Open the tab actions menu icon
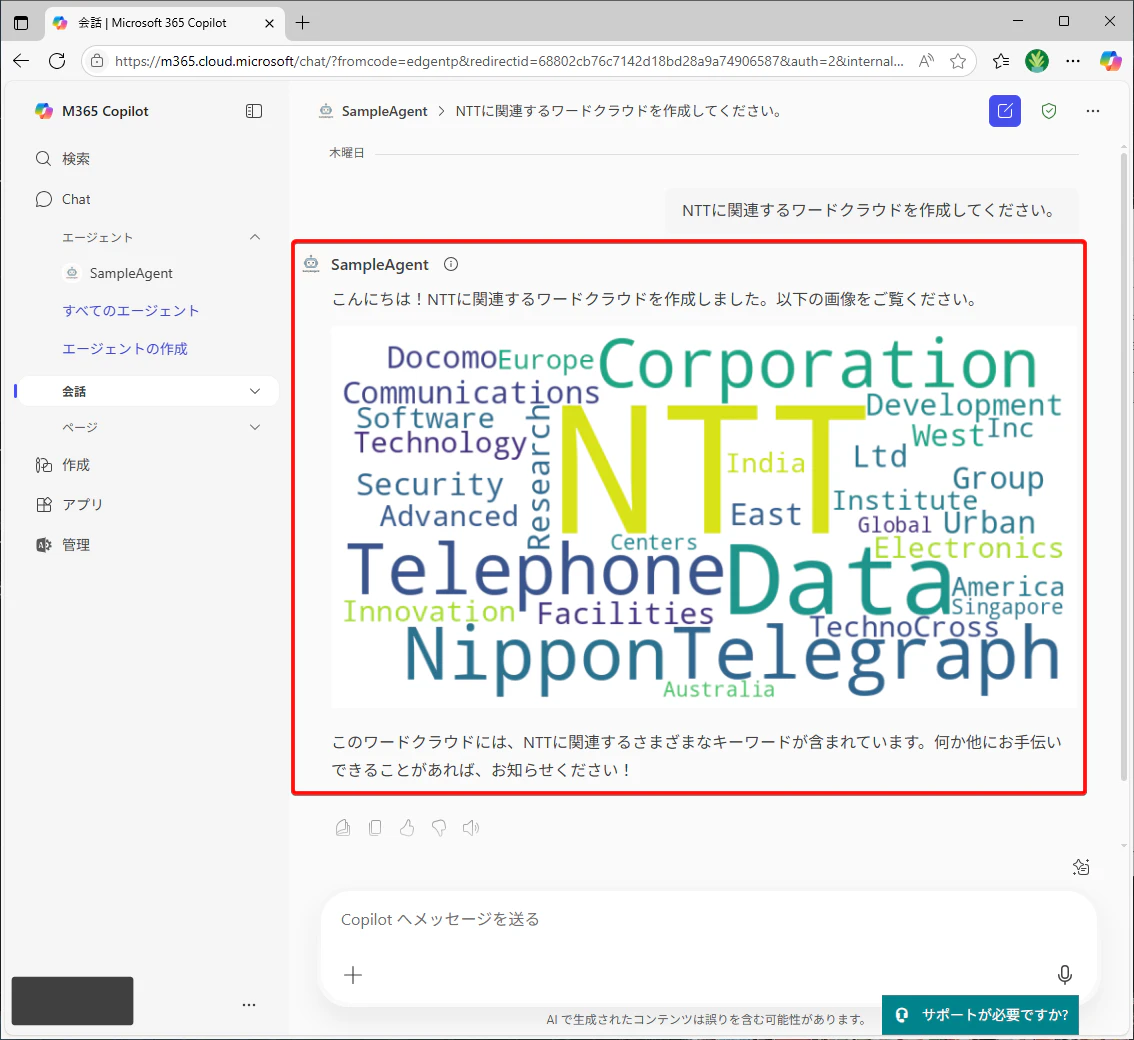The image size is (1134, 1040). click(21, 22)
